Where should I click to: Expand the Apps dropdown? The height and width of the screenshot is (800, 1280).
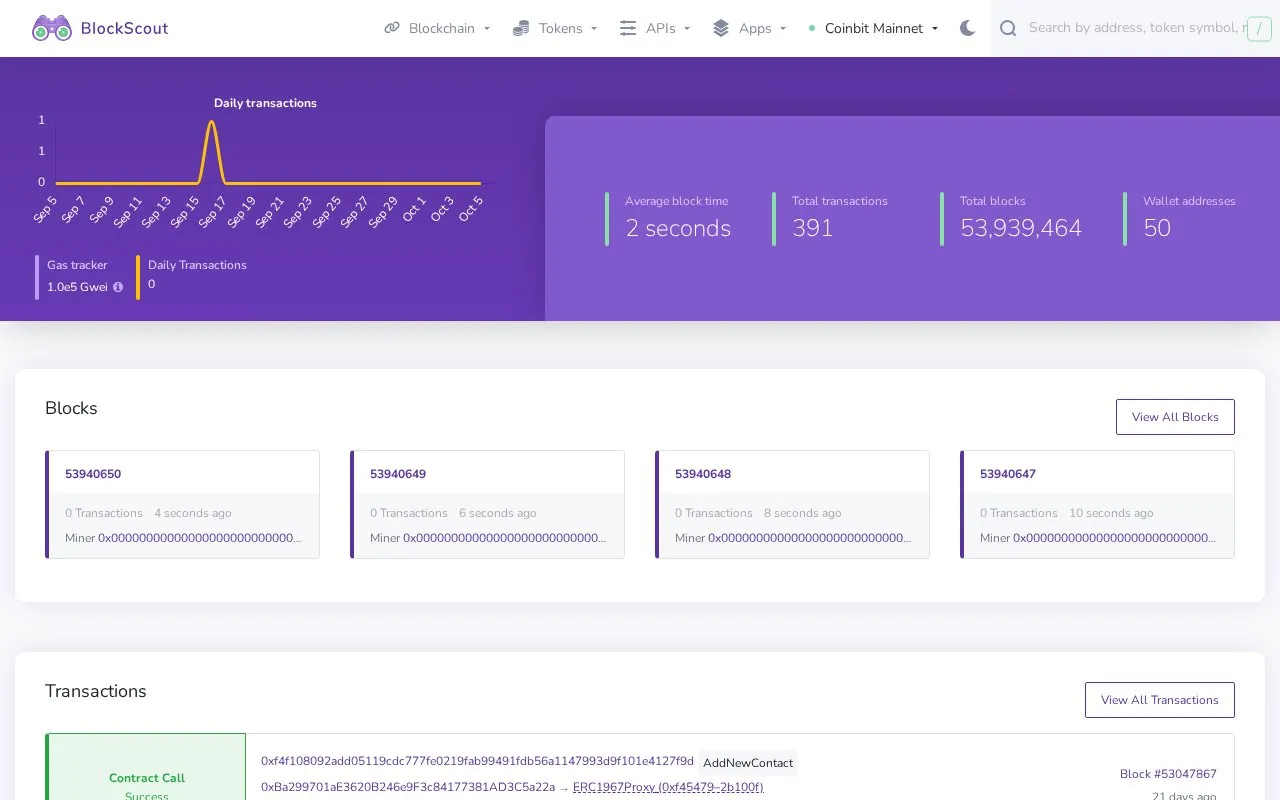[749, 28]
